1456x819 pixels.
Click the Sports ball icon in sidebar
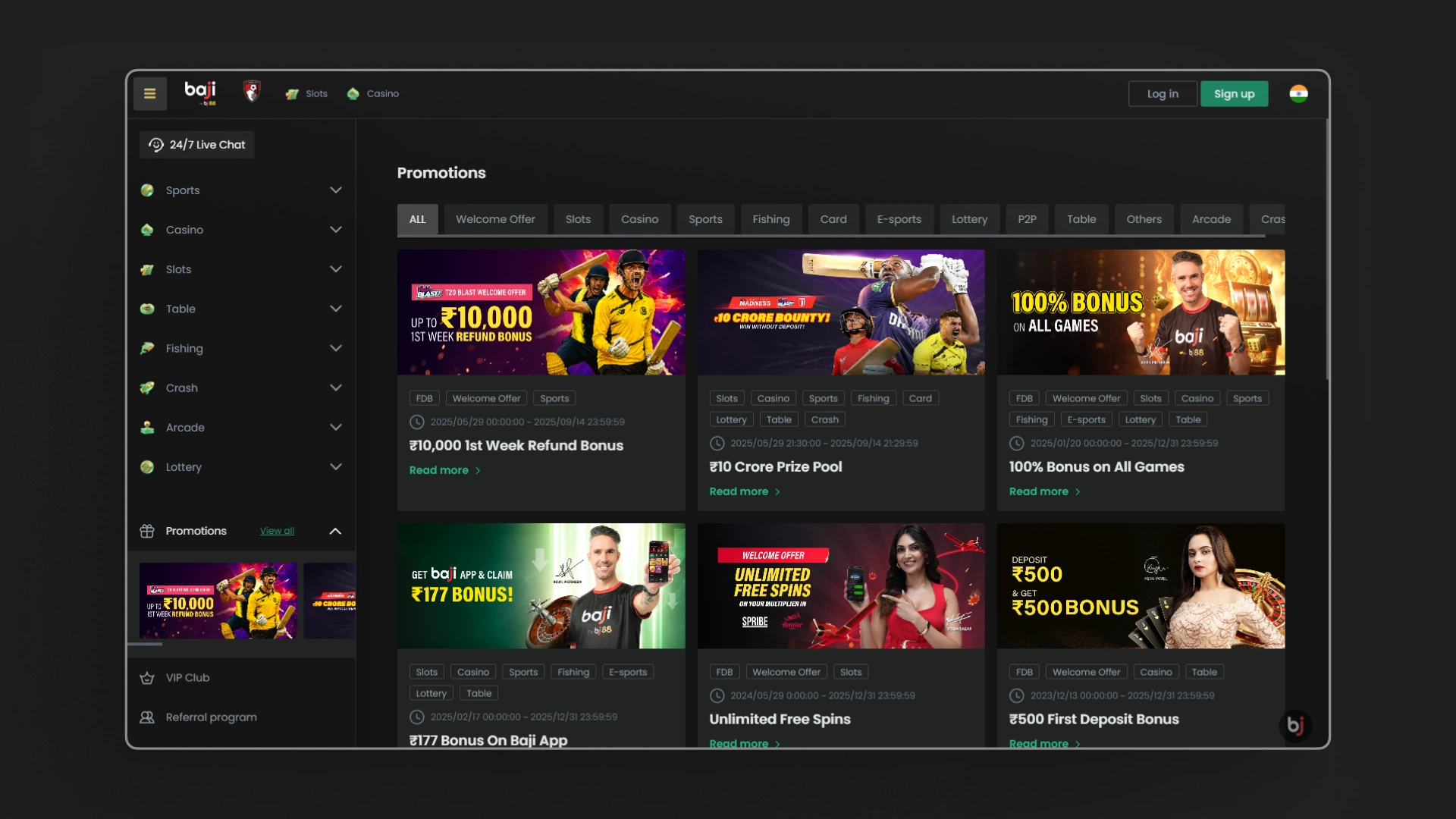pyautogui.click(x=147, y=190)
